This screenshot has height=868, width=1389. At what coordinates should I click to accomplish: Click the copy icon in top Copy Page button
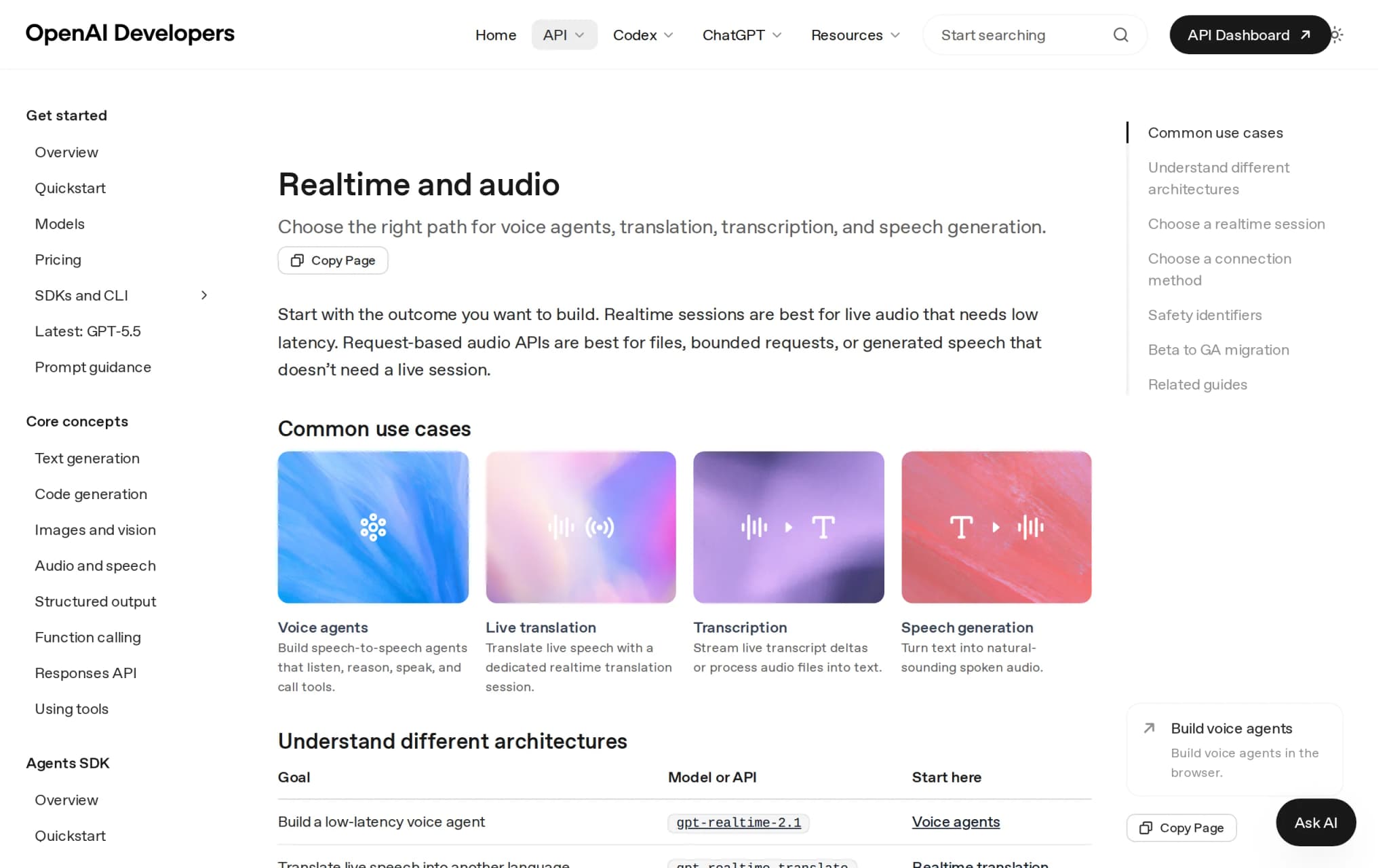tap(297, 260)
